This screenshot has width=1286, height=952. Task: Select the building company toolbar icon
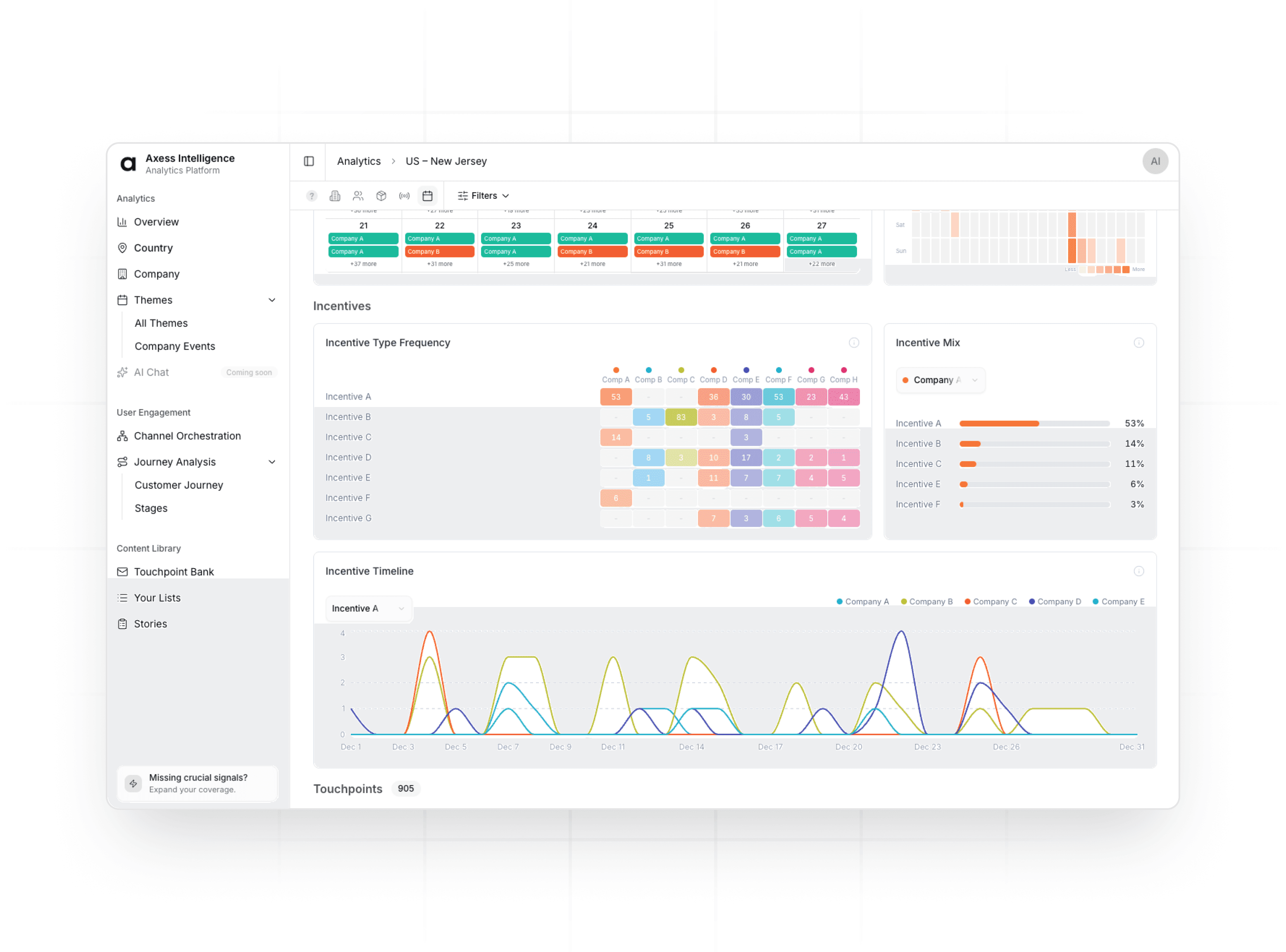(335, 196)
